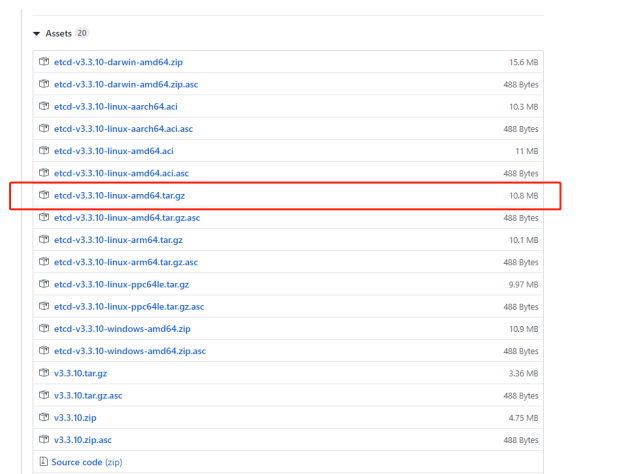This screenshot has width=625, height=474.
Task: Download etcd-v3.3.10-linux-arm64.tar.gz
Action: (x=118, y=240)
